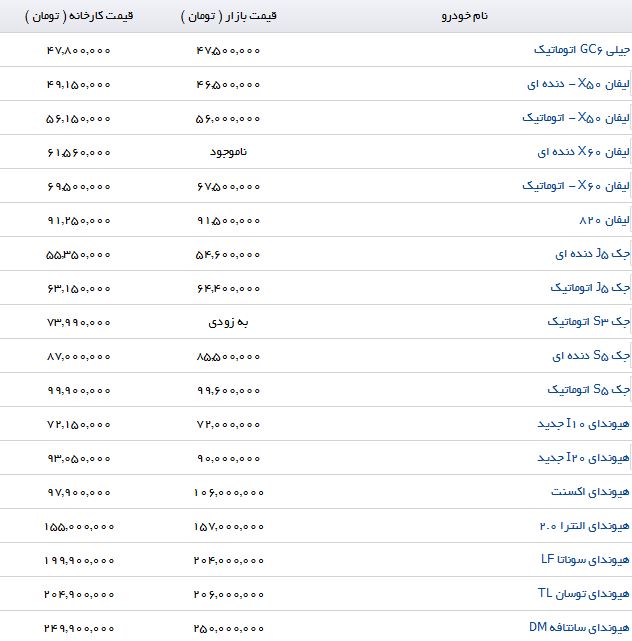The width and height of the screenshot is (632, 641).
Task: Select market price ۱۰۶,۰۰۰,۰۰۰ for هیوندای اکسنت
Action: 229,493
